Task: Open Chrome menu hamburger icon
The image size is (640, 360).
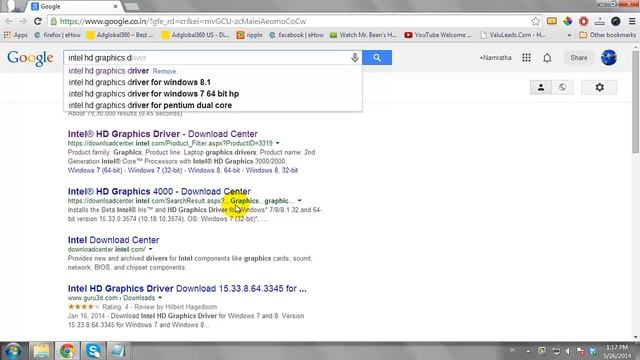Action: pos(632,21)
